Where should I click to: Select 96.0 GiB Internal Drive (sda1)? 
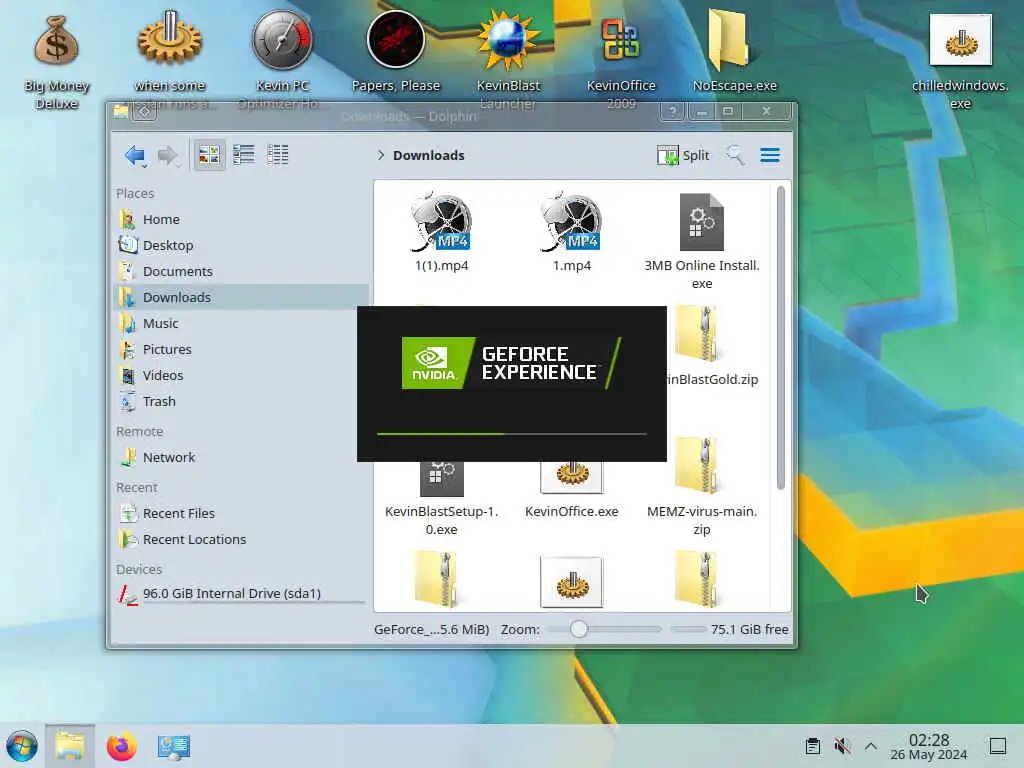point(242,594)
